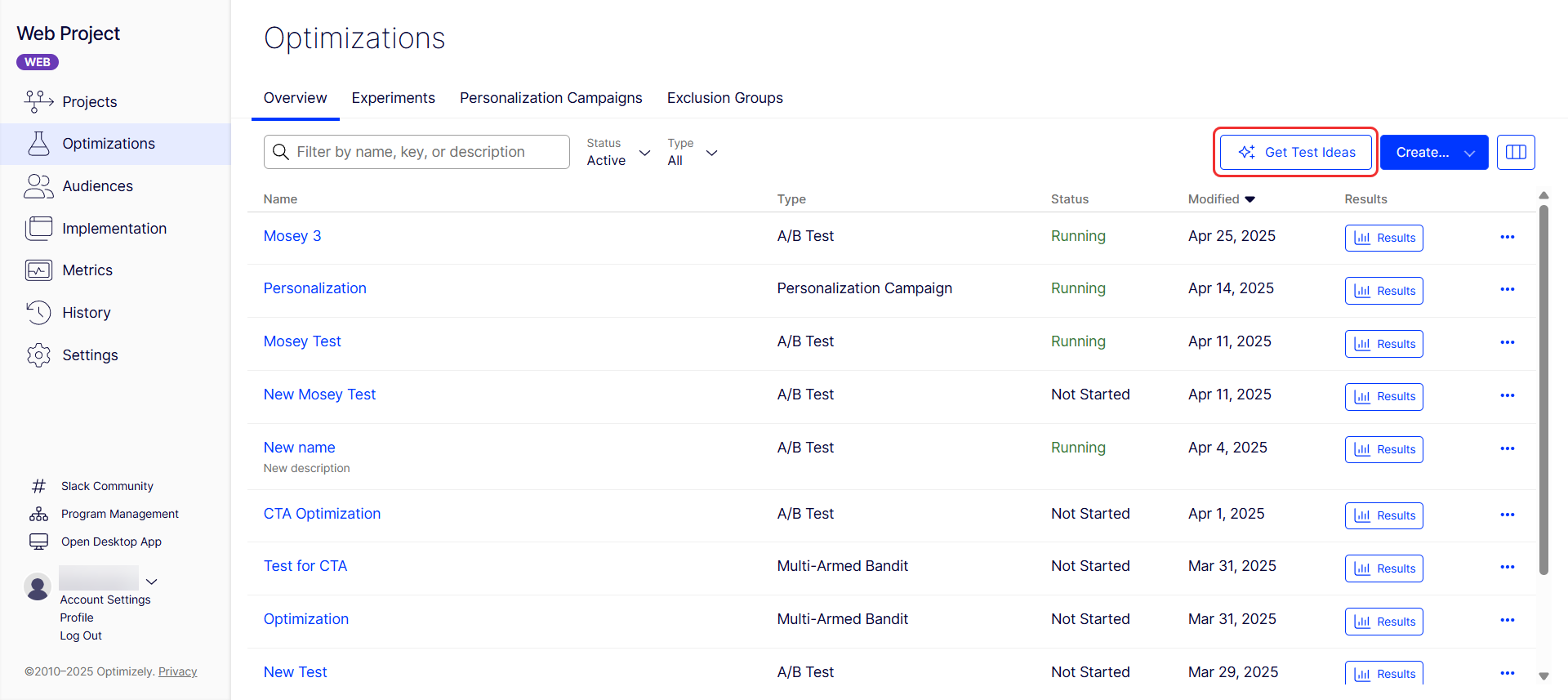Open Account Settings
1568x700 pixels.
point(105,600)
